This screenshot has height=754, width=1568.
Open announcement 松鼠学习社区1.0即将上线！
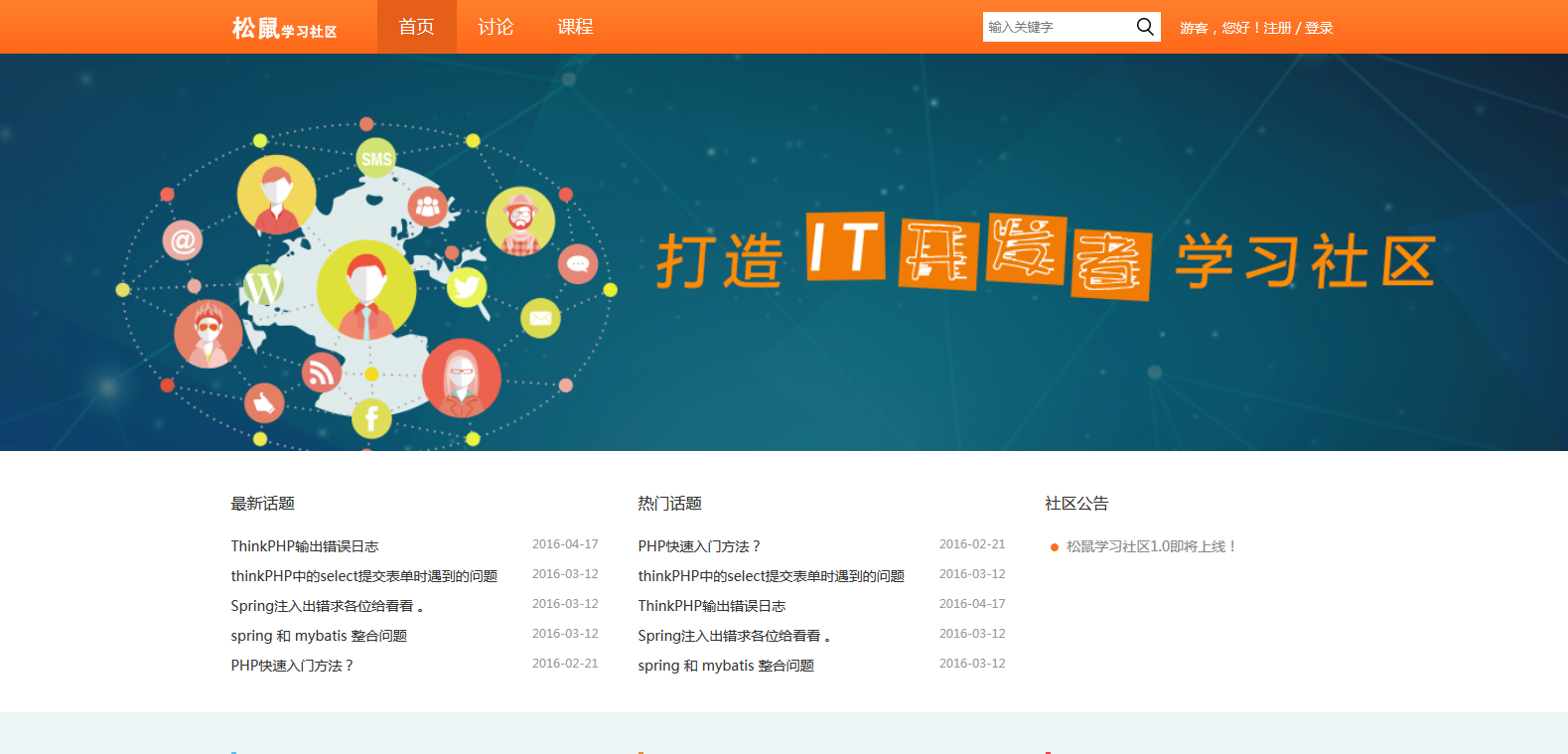(x=1152, y=546)
